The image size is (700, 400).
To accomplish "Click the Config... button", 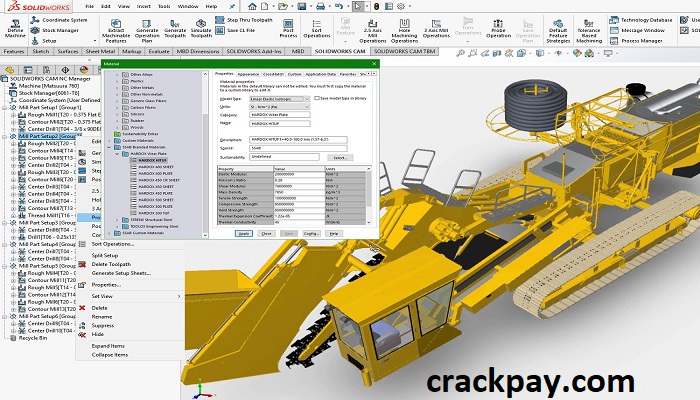I will click(x=311, y=233).
